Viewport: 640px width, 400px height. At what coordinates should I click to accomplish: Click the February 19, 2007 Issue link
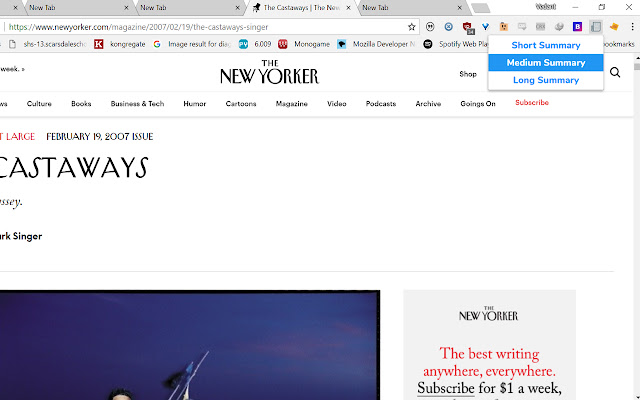(x=100, y=136)
